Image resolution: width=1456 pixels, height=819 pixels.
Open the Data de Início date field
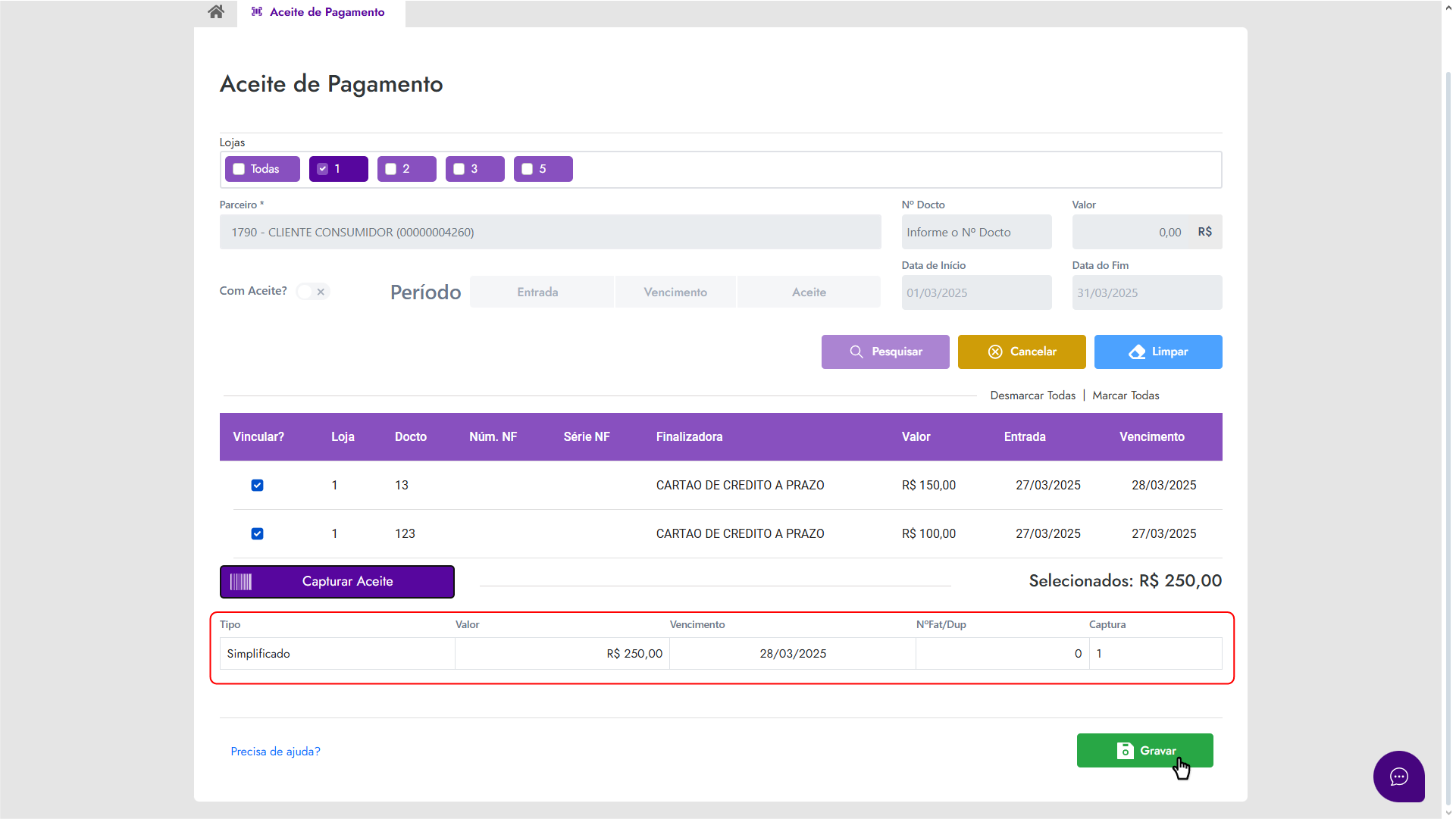tap(976, 293)
